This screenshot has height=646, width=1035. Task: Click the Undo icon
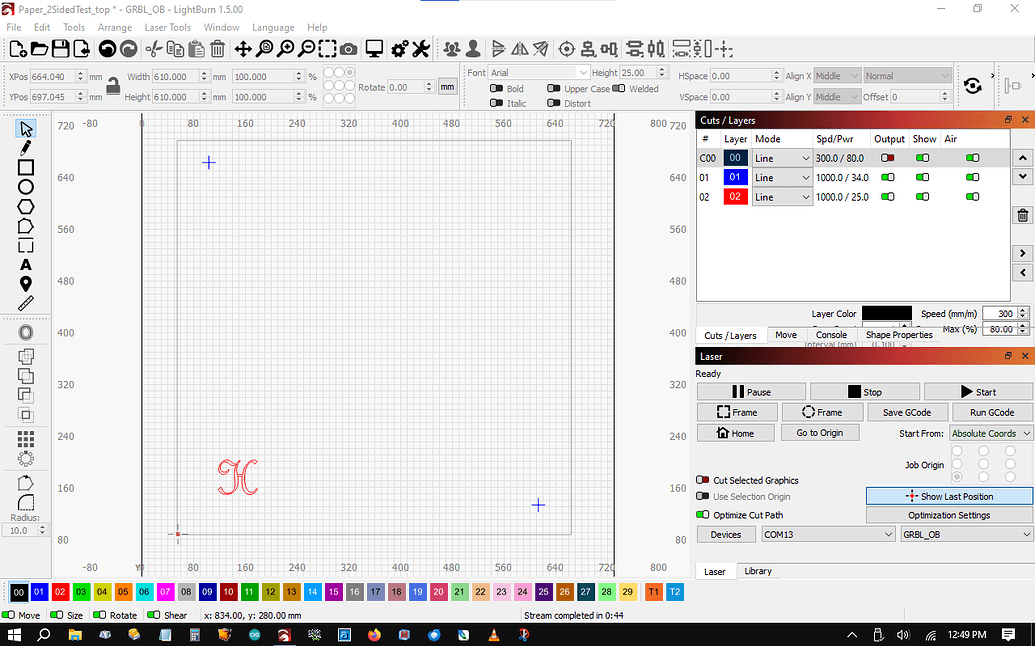pyautogui.click(x=107, y=49)
